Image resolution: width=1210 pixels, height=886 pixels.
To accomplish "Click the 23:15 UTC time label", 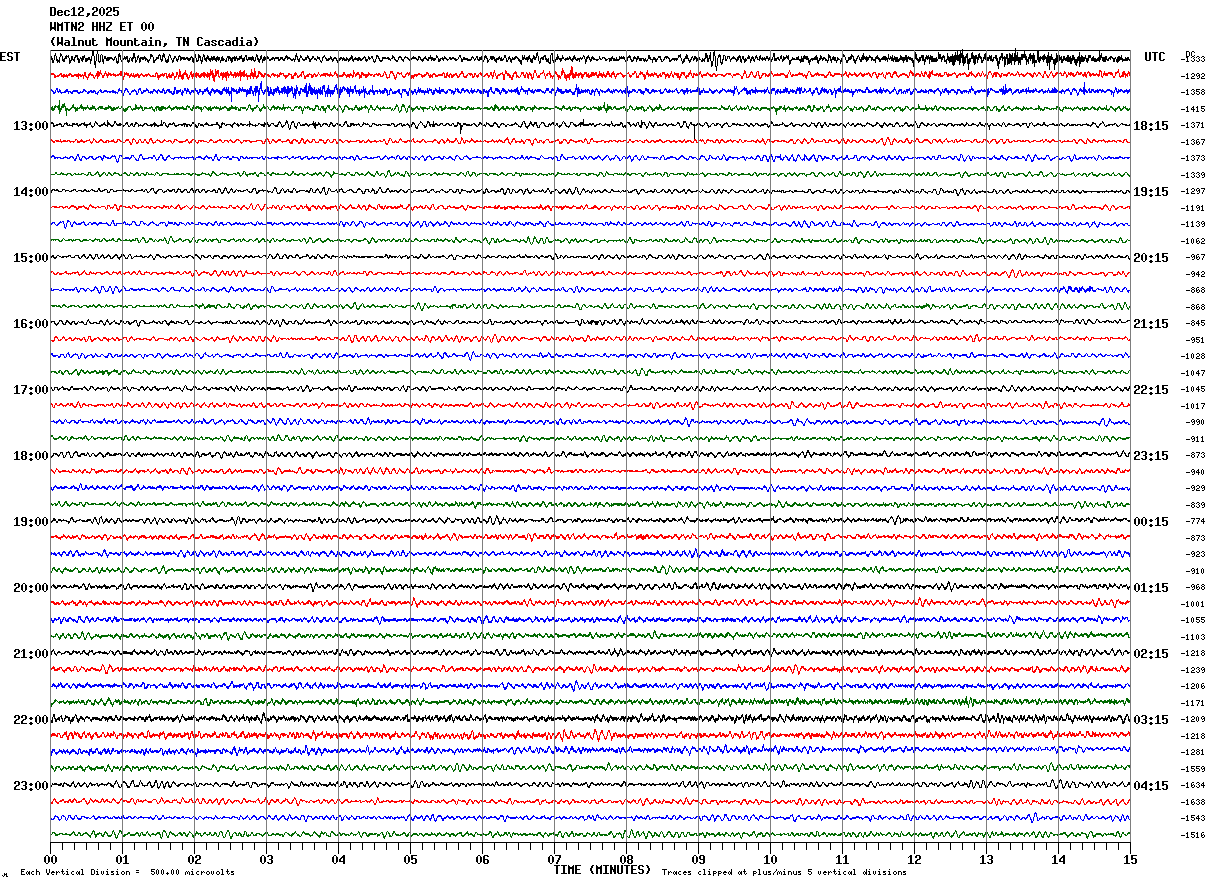I will click(x=1151, y=456).
